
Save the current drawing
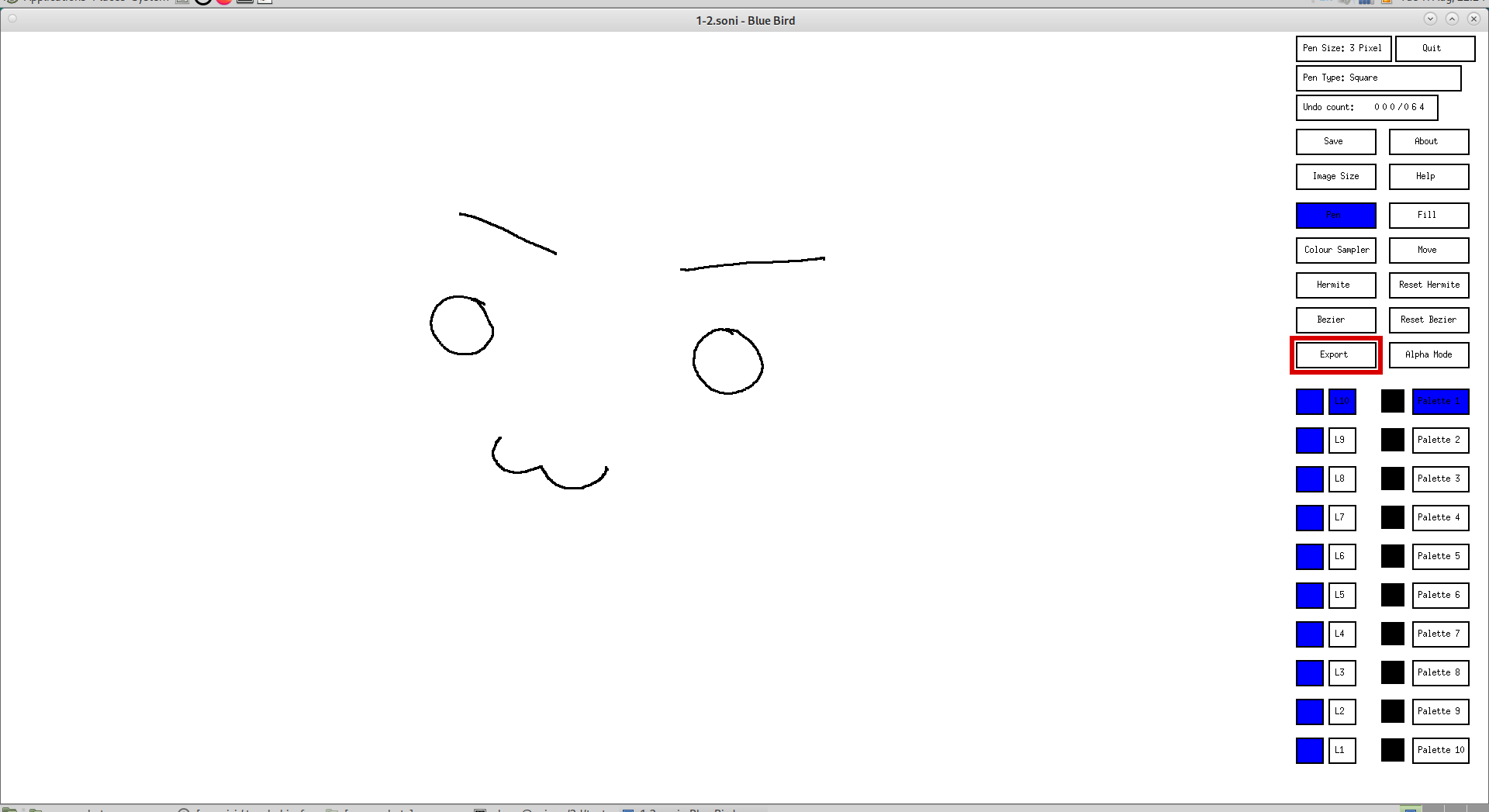1335,141
